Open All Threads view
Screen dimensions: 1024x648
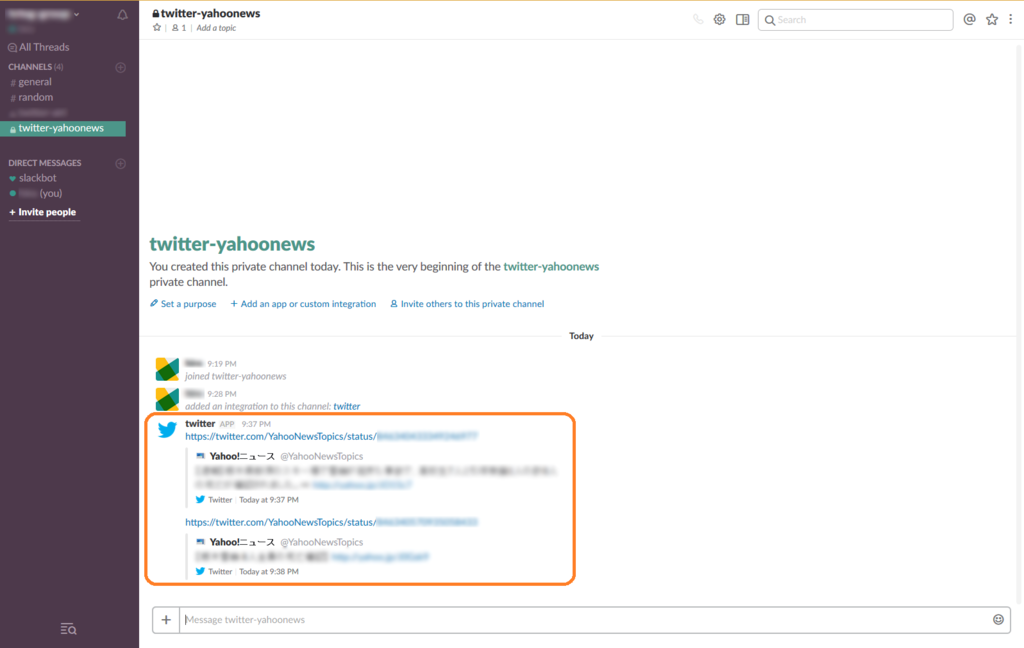coord(39,47)
